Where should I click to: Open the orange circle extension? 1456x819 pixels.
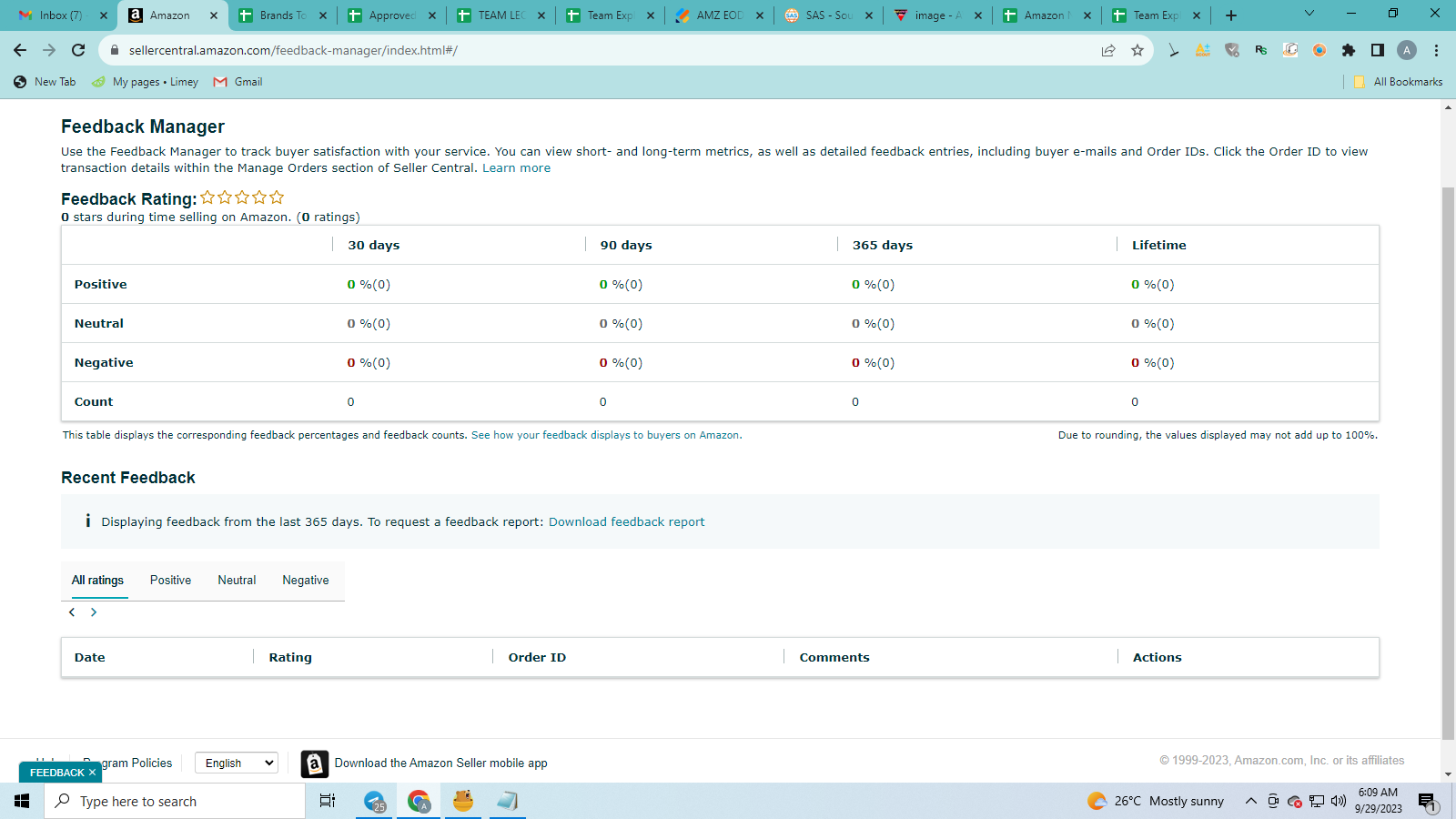[x=1319, y=50]
